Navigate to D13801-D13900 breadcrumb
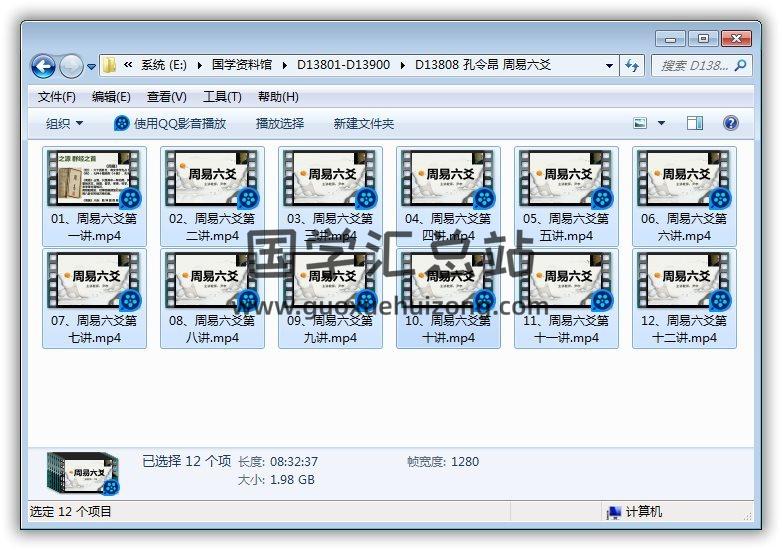This screenshot has width=782, height=550. coord(344,65)
